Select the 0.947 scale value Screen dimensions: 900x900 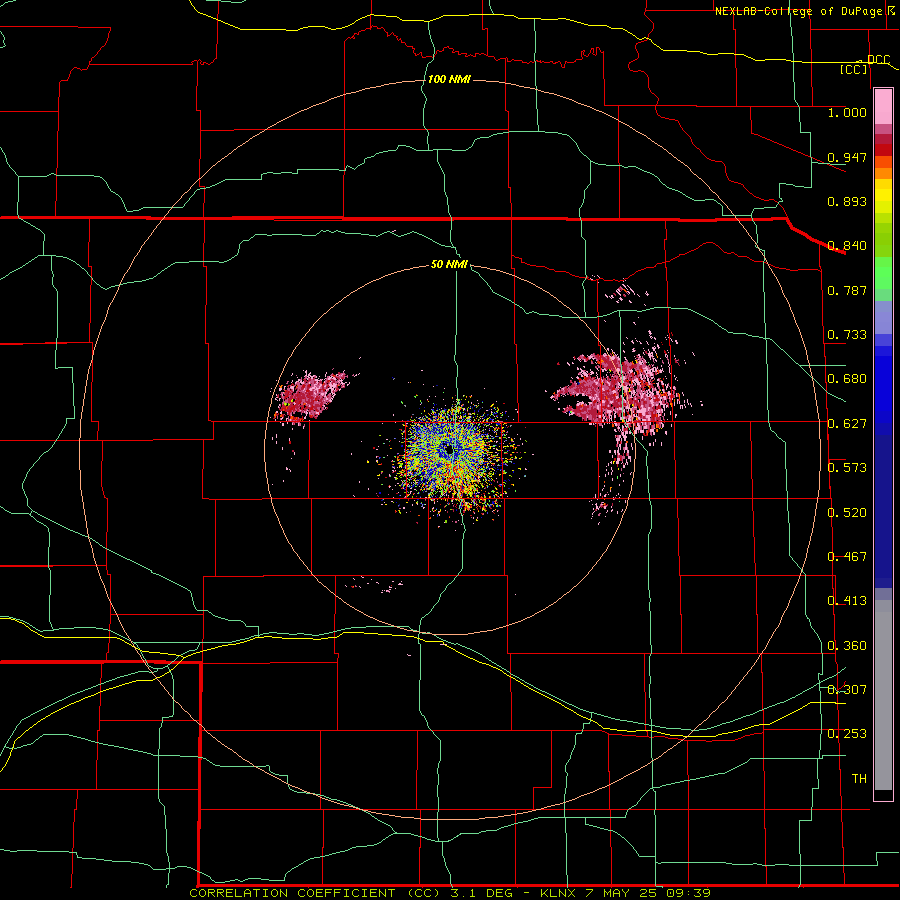coord(847,157)
